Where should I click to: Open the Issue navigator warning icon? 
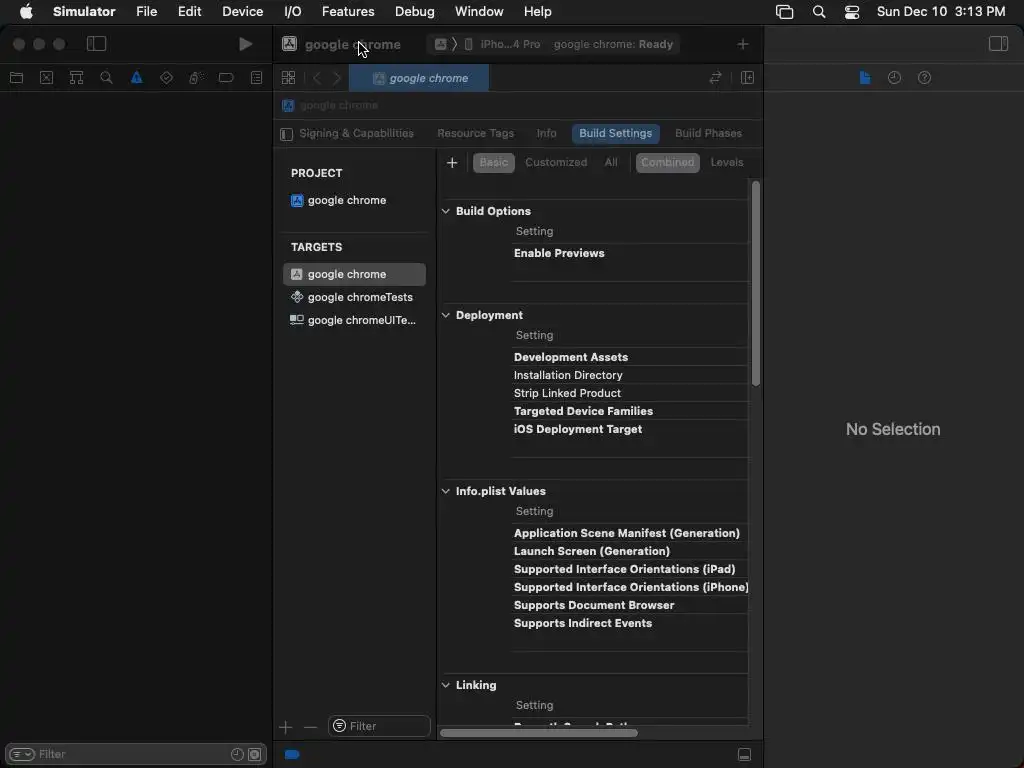click(x=136, y=78)
